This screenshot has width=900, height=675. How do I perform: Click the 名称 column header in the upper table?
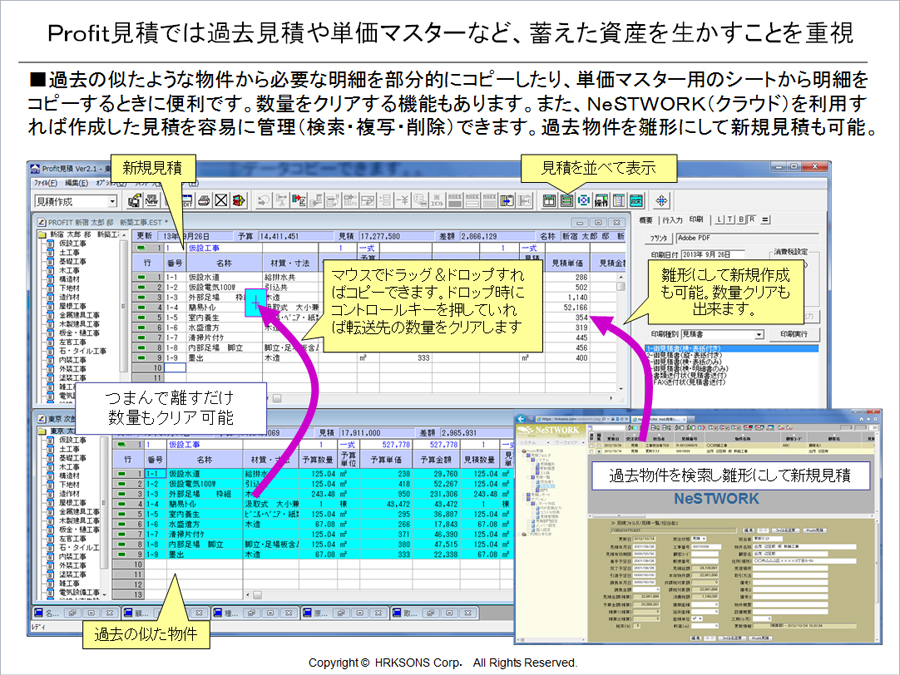(224, 263)
